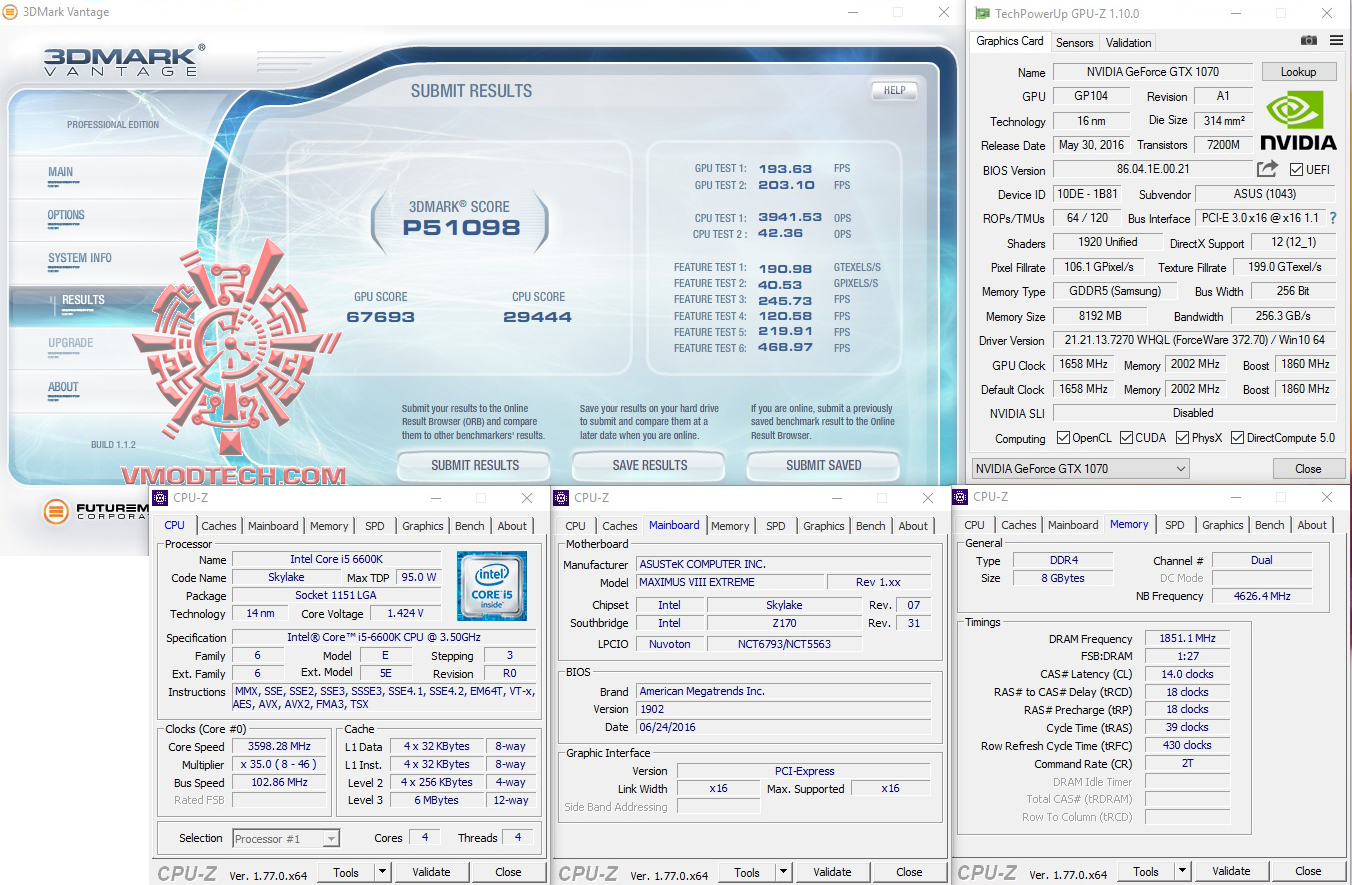Click the Help button in 3DMark Vantage
Viewport: 1352px width, 885px height.
[895, 90]
